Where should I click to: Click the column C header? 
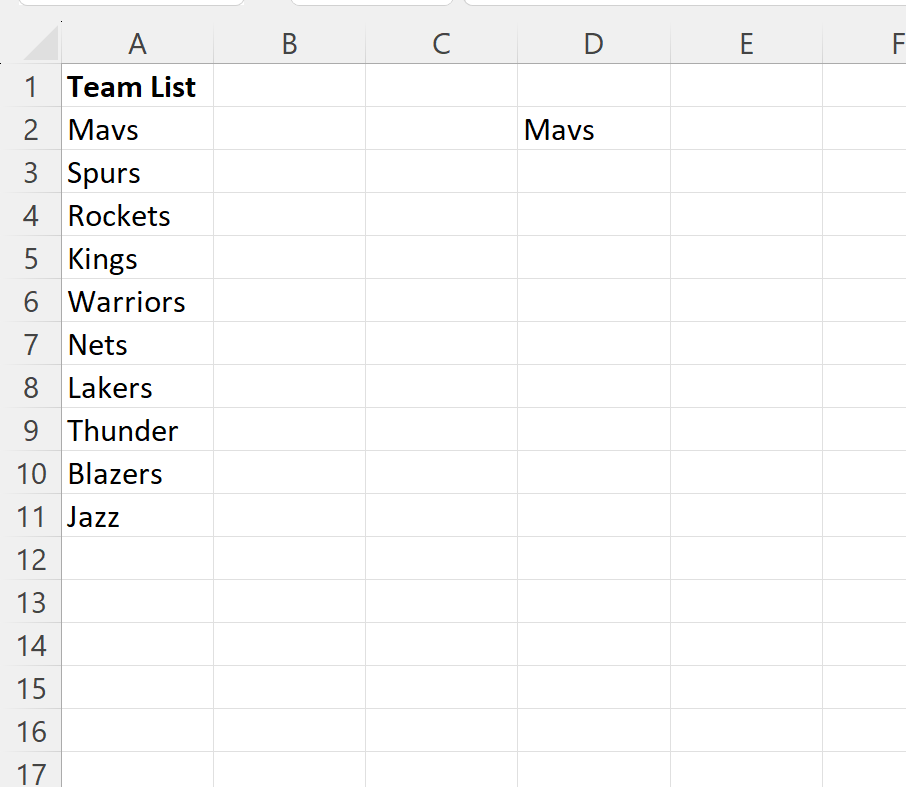441,44
